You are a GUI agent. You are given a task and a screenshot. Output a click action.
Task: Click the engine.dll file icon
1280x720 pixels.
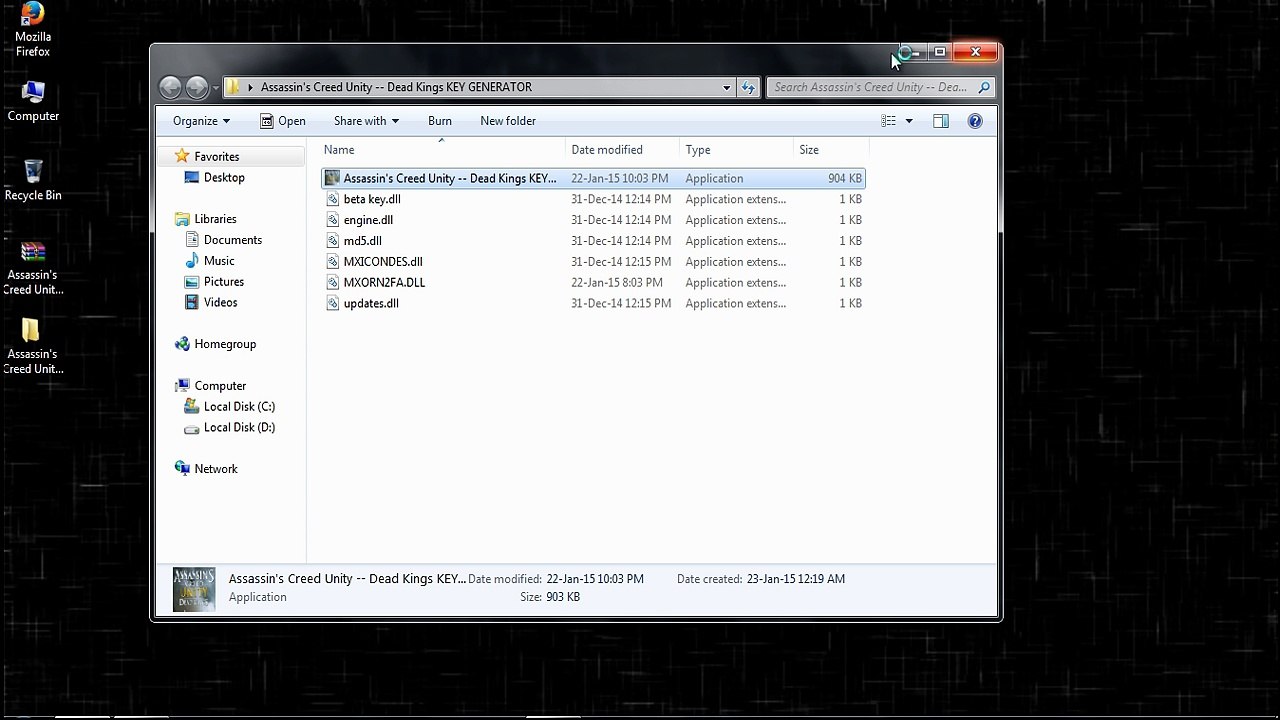334,220
